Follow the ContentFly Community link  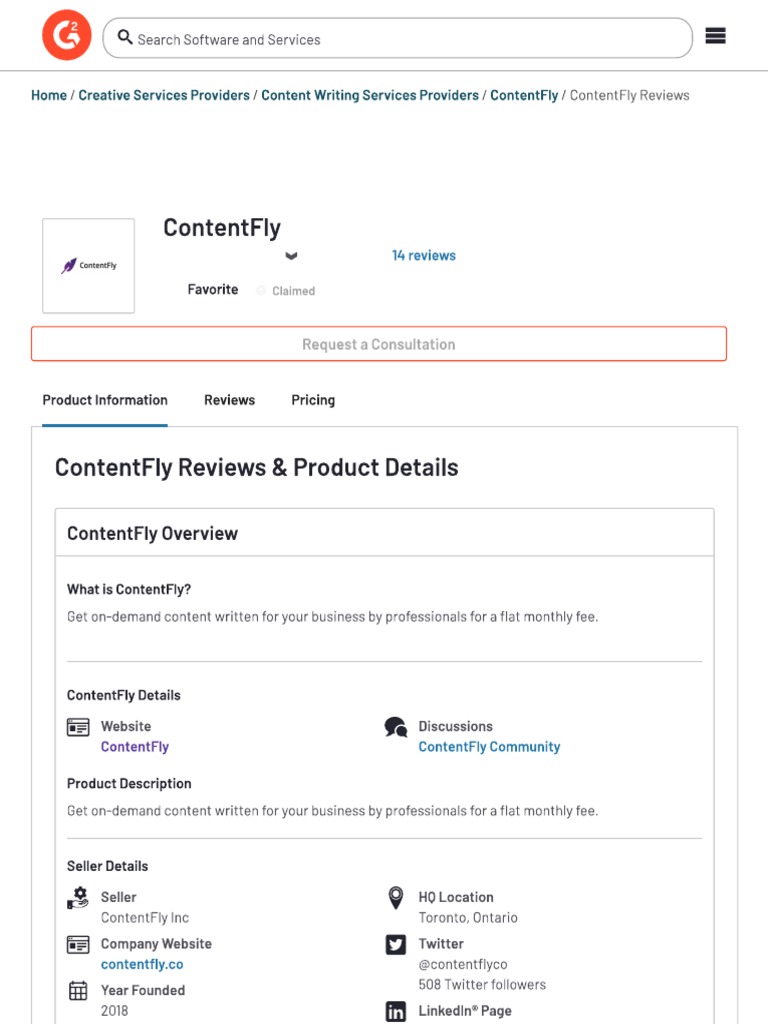(x=489, y=747)
